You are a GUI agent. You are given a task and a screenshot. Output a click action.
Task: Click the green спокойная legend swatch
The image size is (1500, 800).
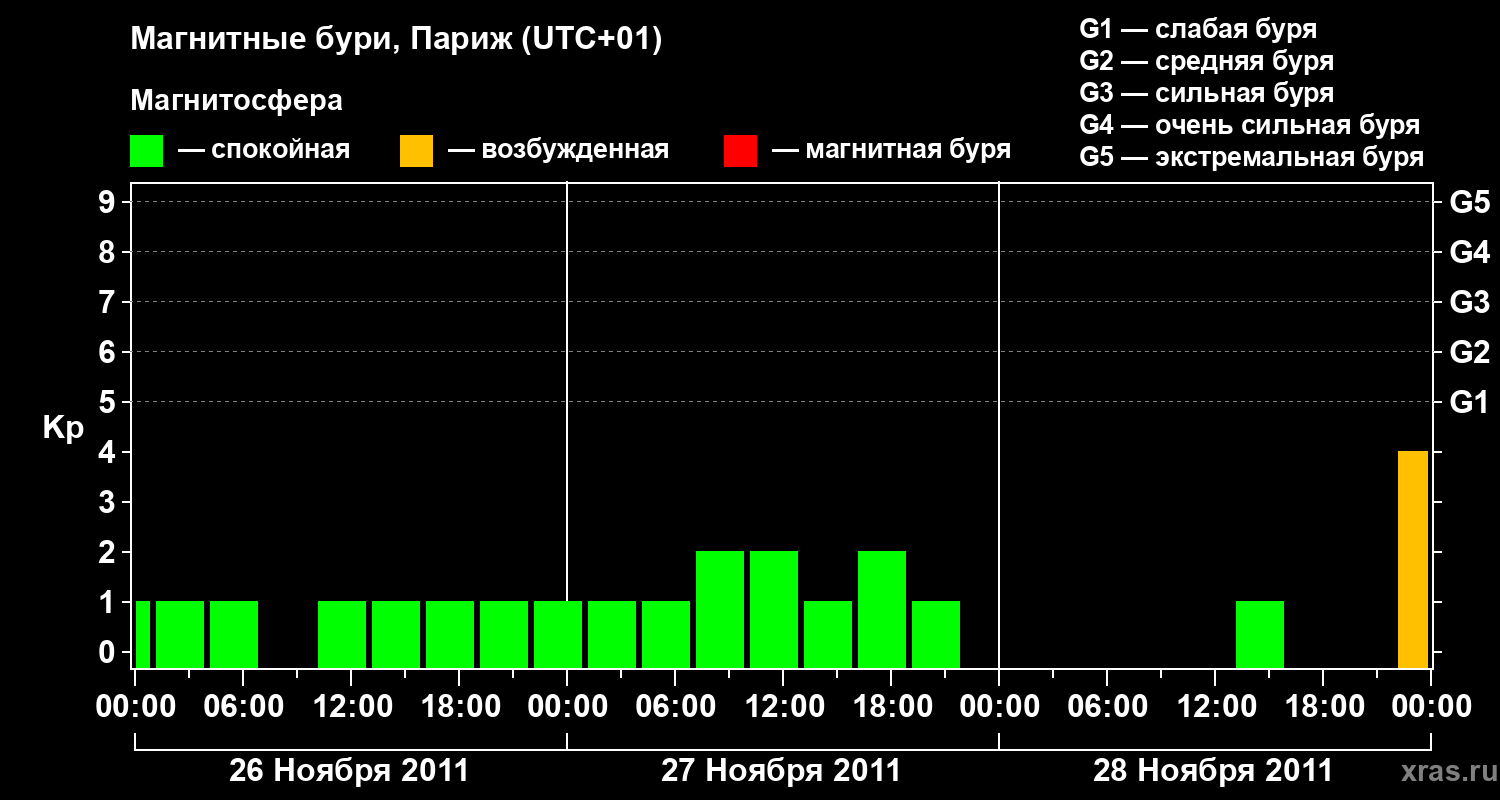click(x=146, y=151)
